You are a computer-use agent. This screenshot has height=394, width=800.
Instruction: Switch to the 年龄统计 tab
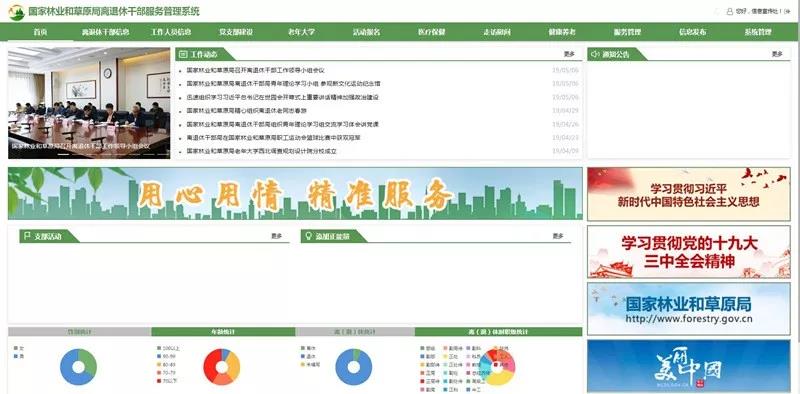(x=223, y=332)
